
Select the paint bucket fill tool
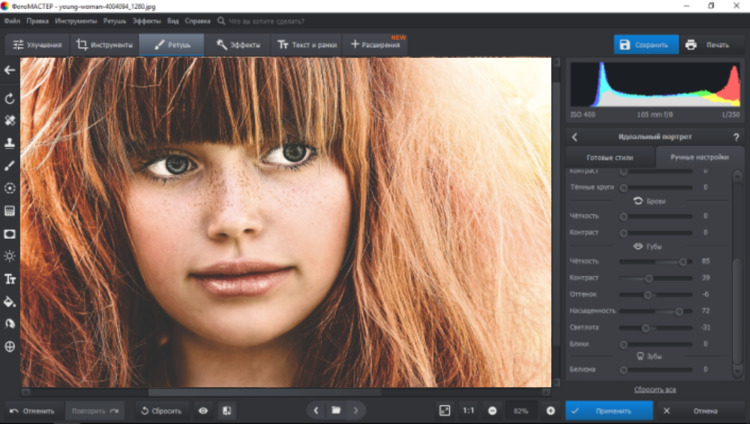click(10, 301)
